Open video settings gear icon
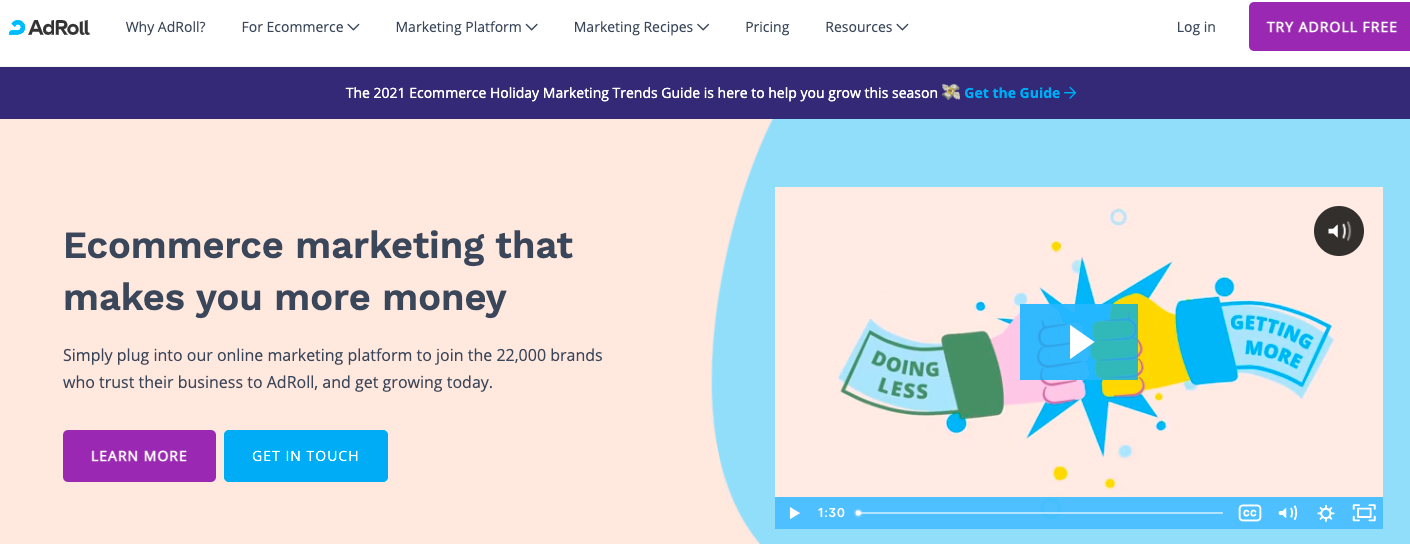Screen dimensions: 1410x544 tap(1326, 513)
